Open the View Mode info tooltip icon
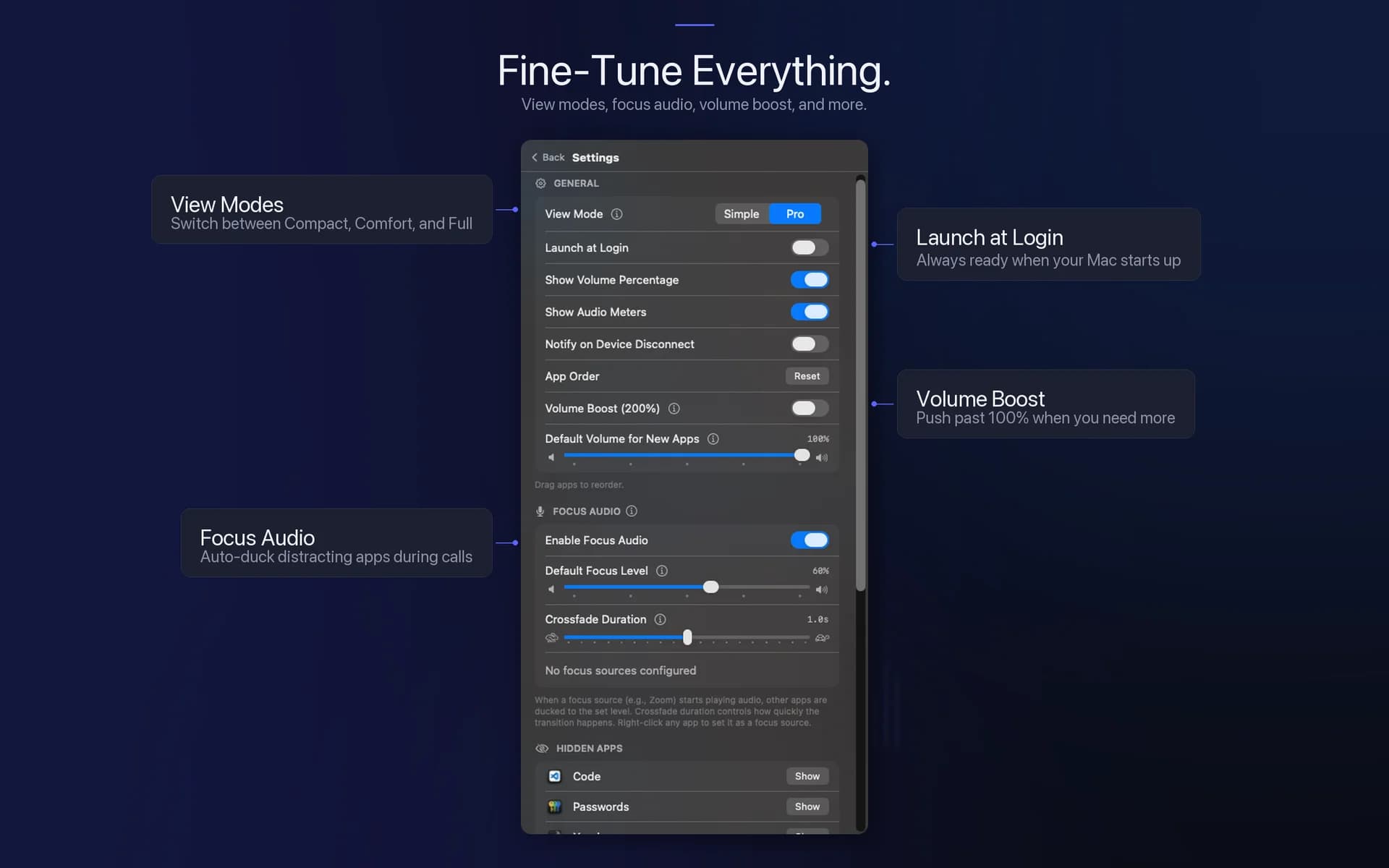The height and width of the screenshot is (868, 1389). 616,214
